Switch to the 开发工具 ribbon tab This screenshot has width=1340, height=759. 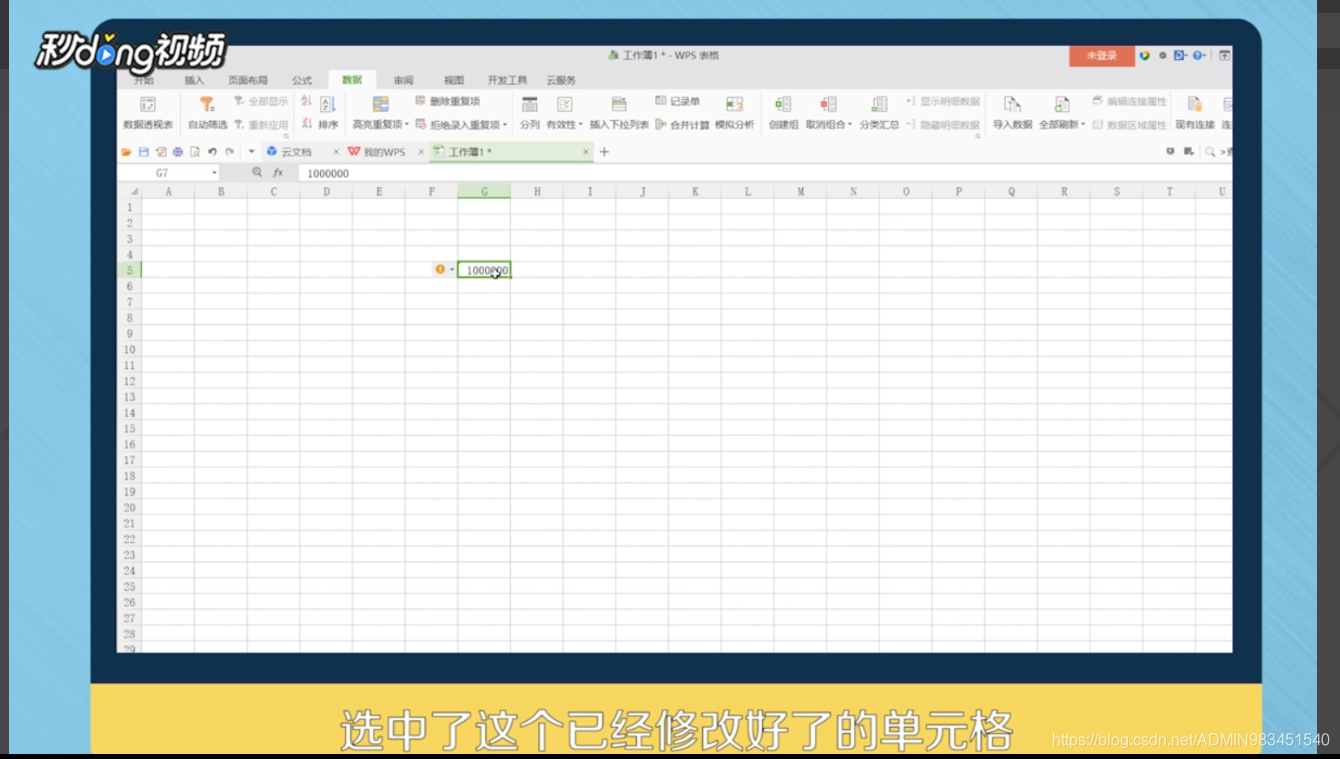point(507,80)
